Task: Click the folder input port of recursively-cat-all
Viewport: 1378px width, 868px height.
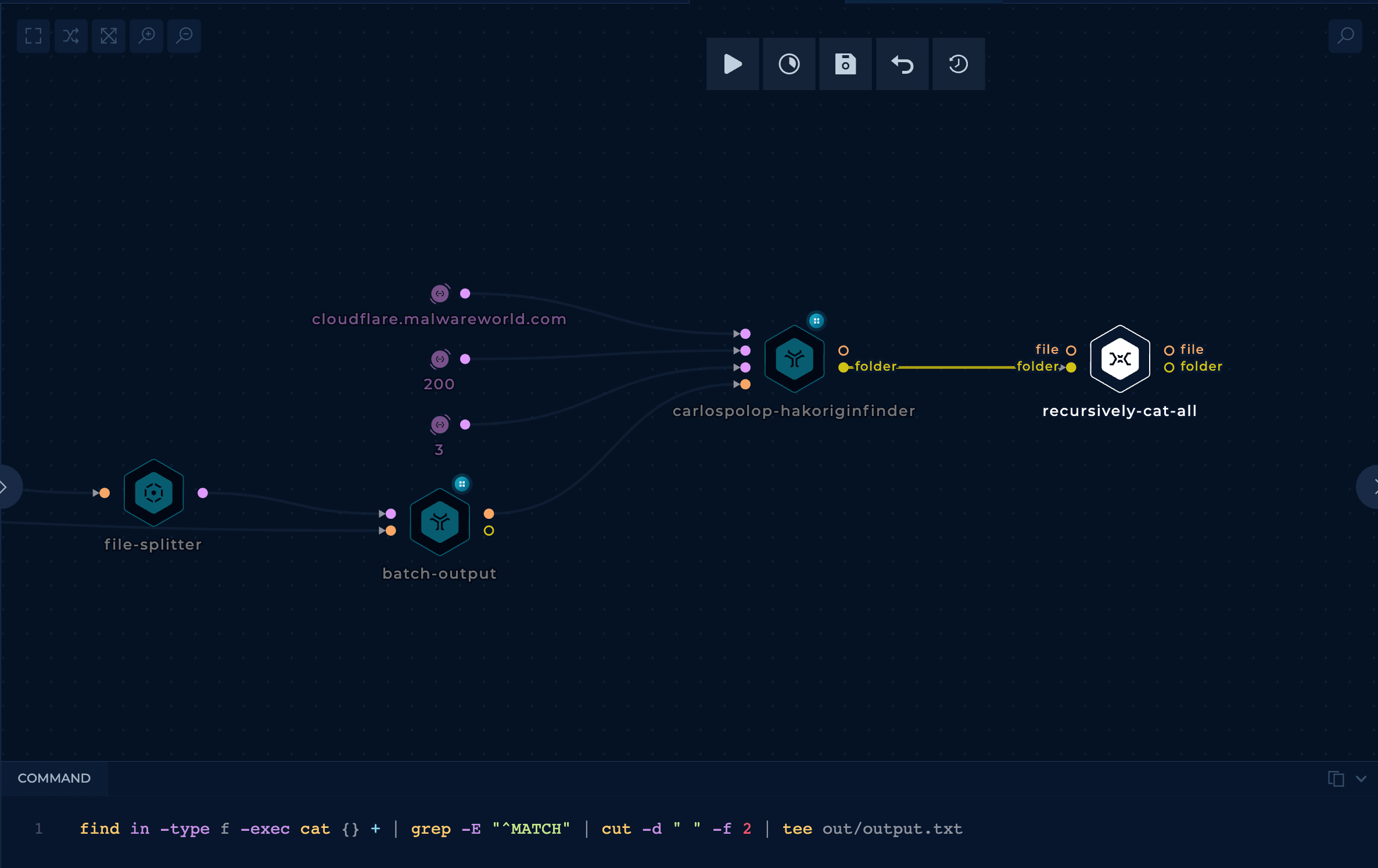Action: 1071,367
